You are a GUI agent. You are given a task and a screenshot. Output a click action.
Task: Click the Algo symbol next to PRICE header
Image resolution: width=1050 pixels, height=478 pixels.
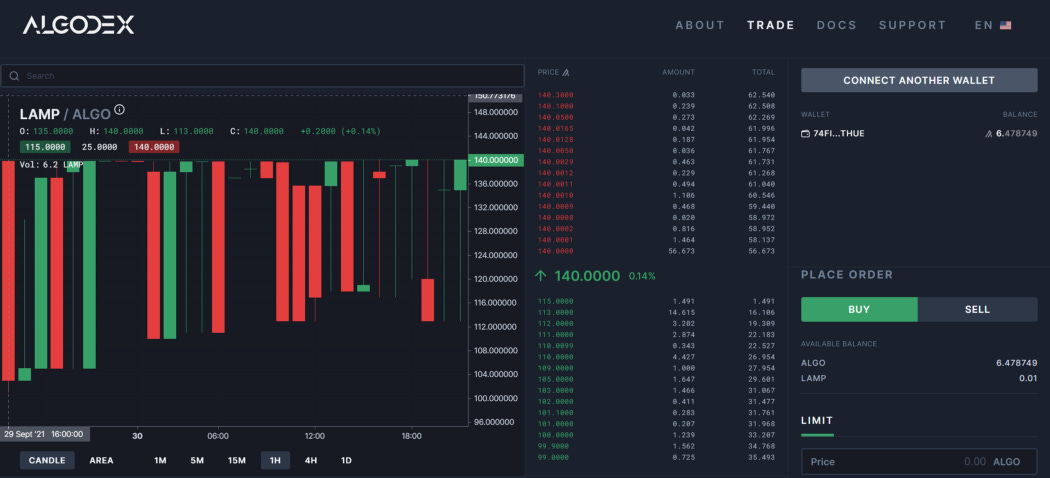point(566,72)
